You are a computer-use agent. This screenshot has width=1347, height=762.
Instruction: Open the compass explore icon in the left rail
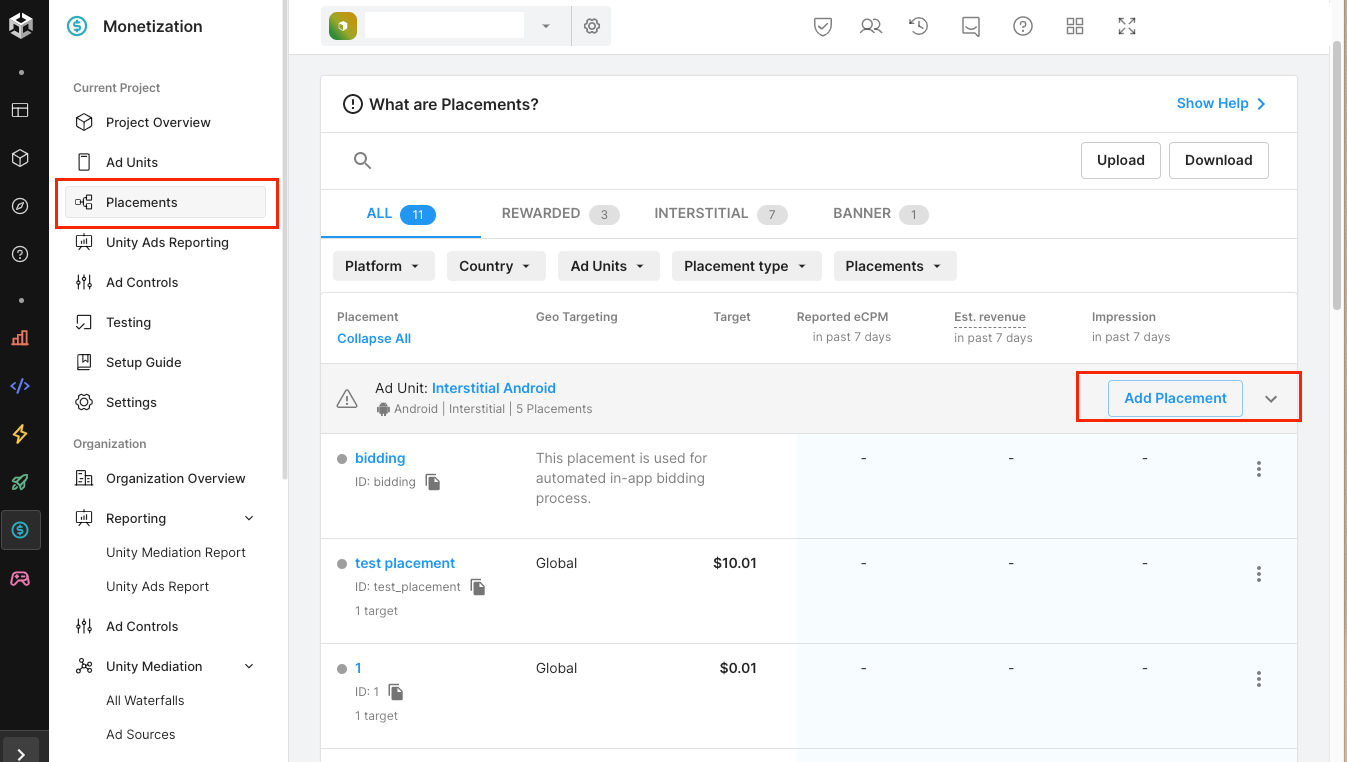tap(20, 206)
